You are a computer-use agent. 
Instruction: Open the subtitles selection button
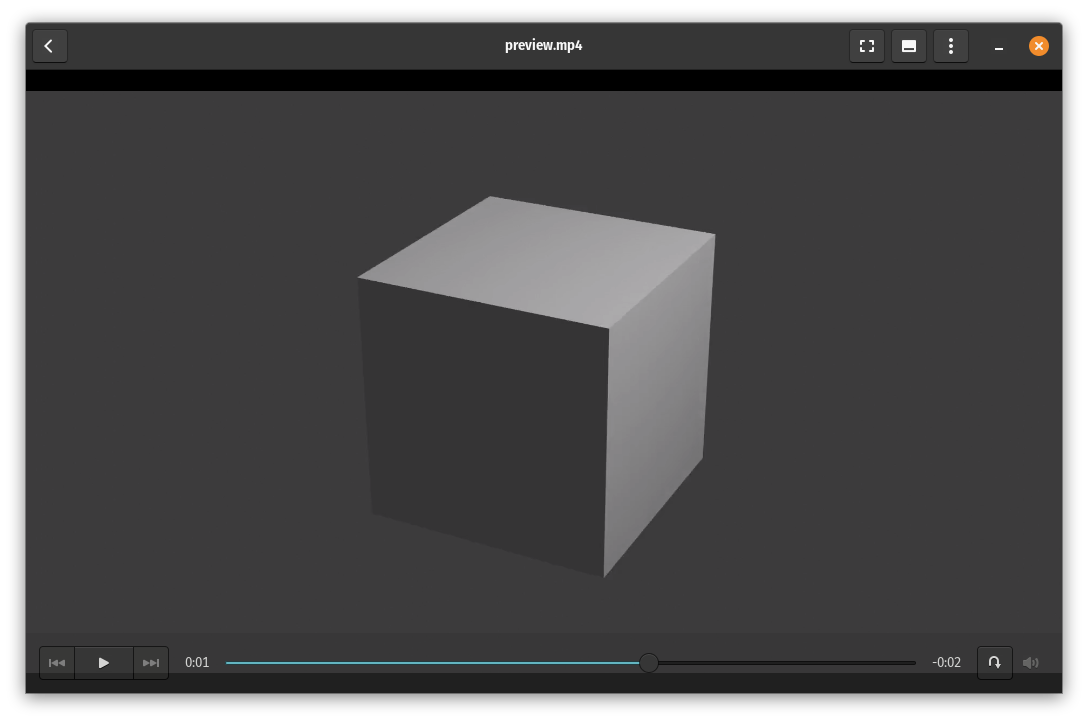(x=909, y=46)
